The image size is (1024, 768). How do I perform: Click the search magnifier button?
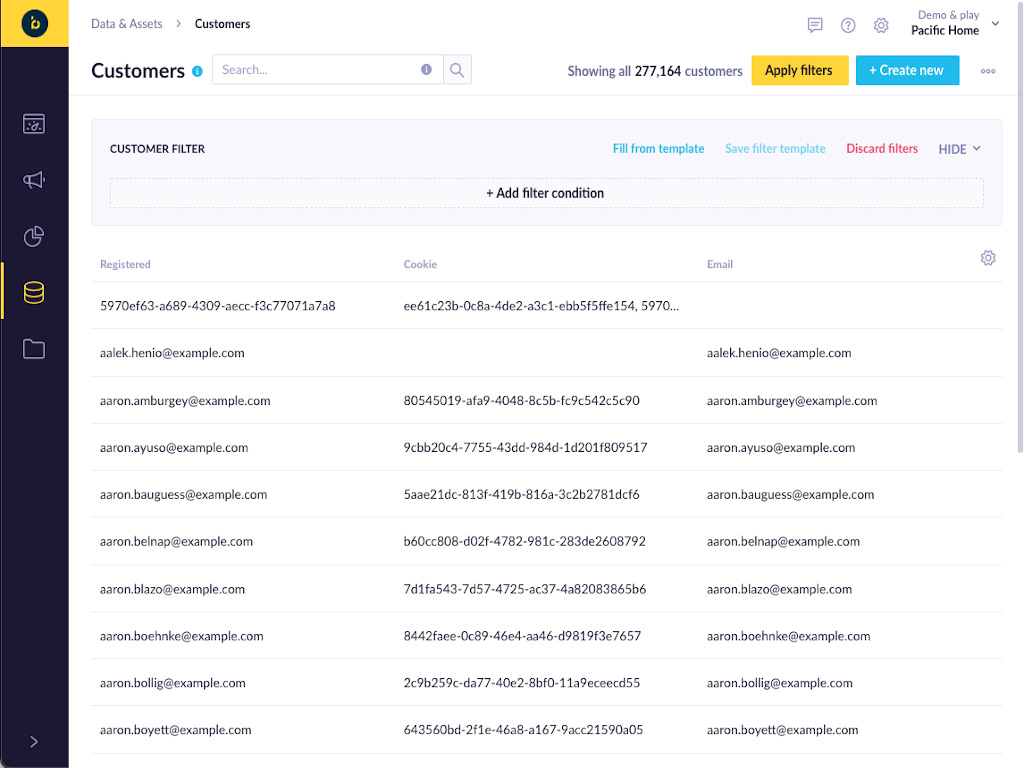(457, 70)
